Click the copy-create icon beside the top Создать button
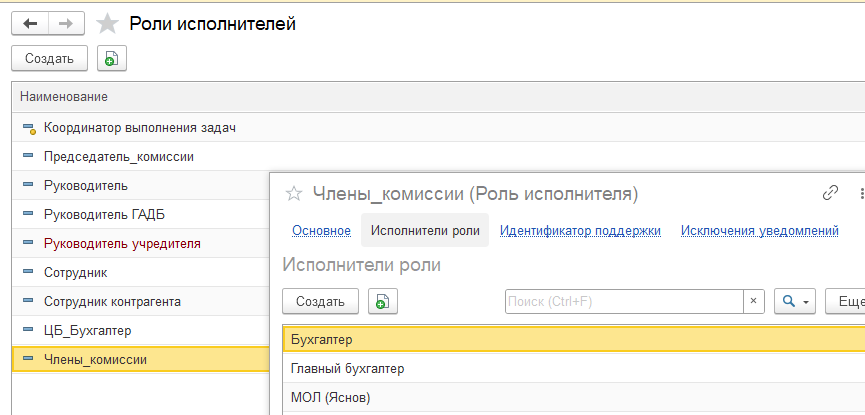 [112, 58]
